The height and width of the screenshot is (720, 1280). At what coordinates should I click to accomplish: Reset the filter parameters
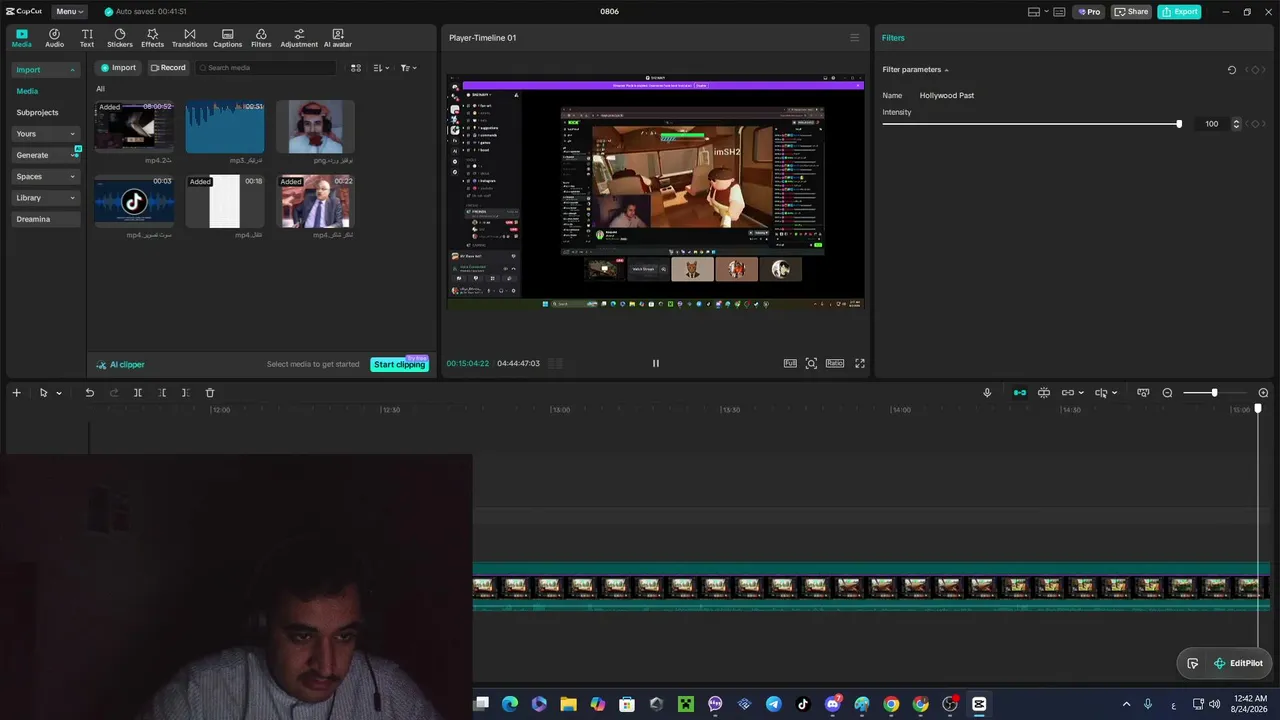1232,70
